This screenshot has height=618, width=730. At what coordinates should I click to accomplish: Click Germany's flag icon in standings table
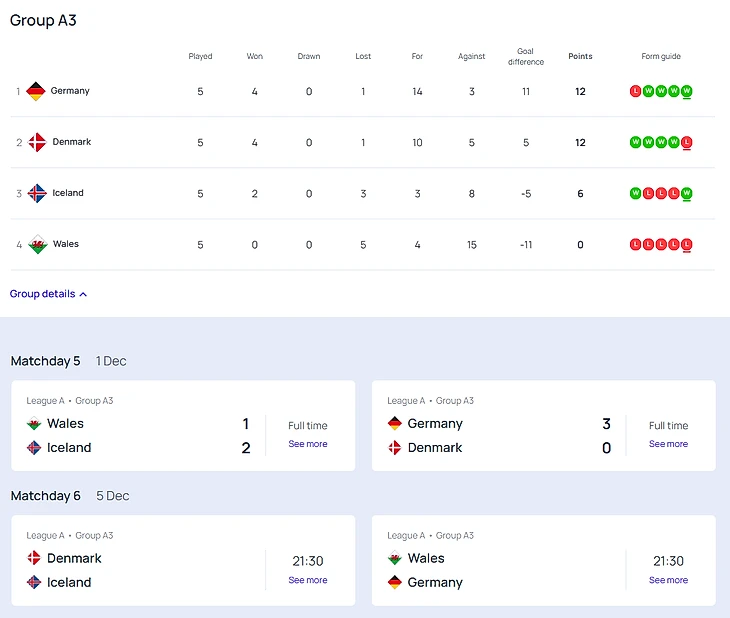click(x=36, y=91)
